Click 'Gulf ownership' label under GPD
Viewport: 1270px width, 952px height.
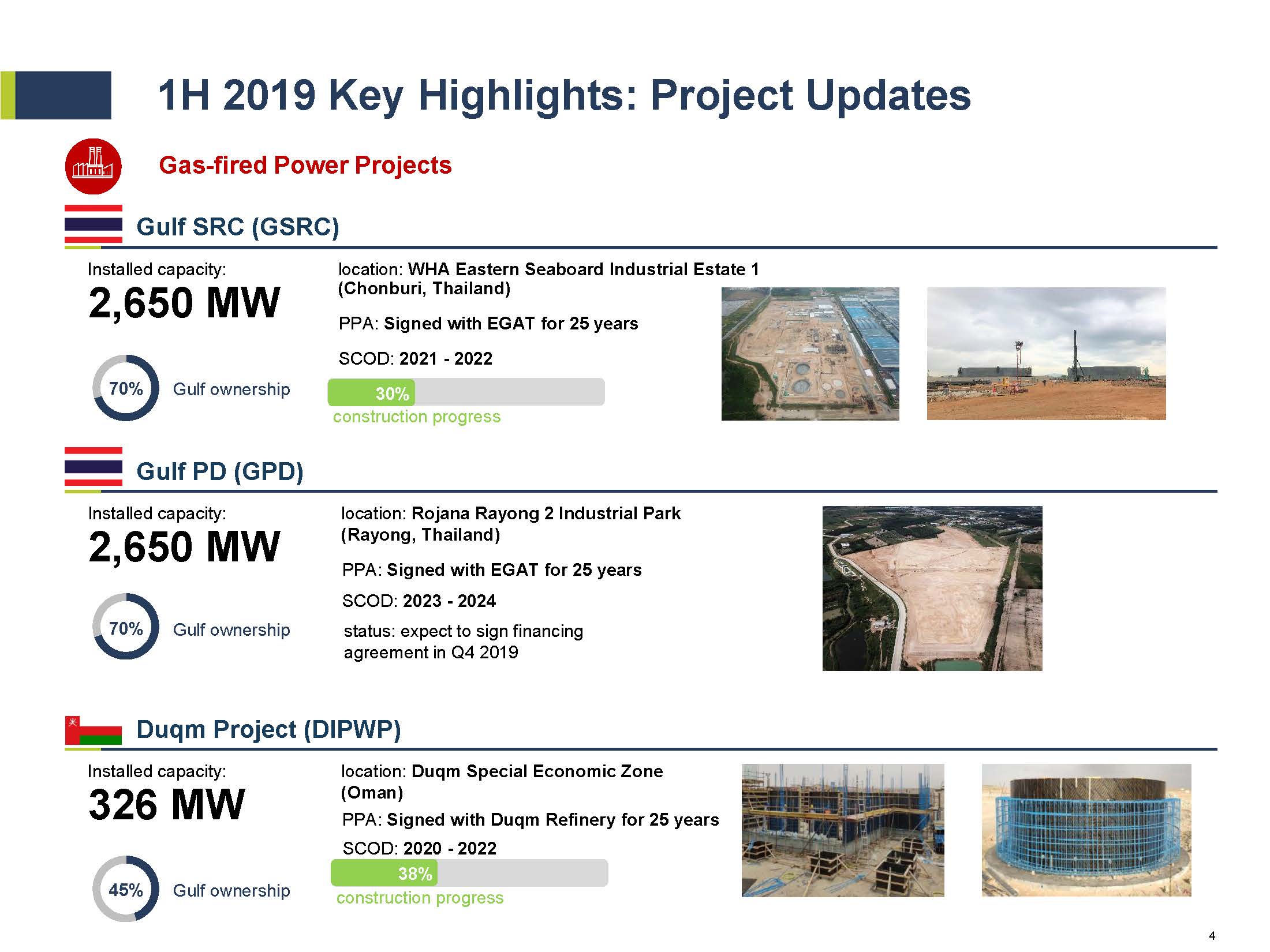pos(231,630)
